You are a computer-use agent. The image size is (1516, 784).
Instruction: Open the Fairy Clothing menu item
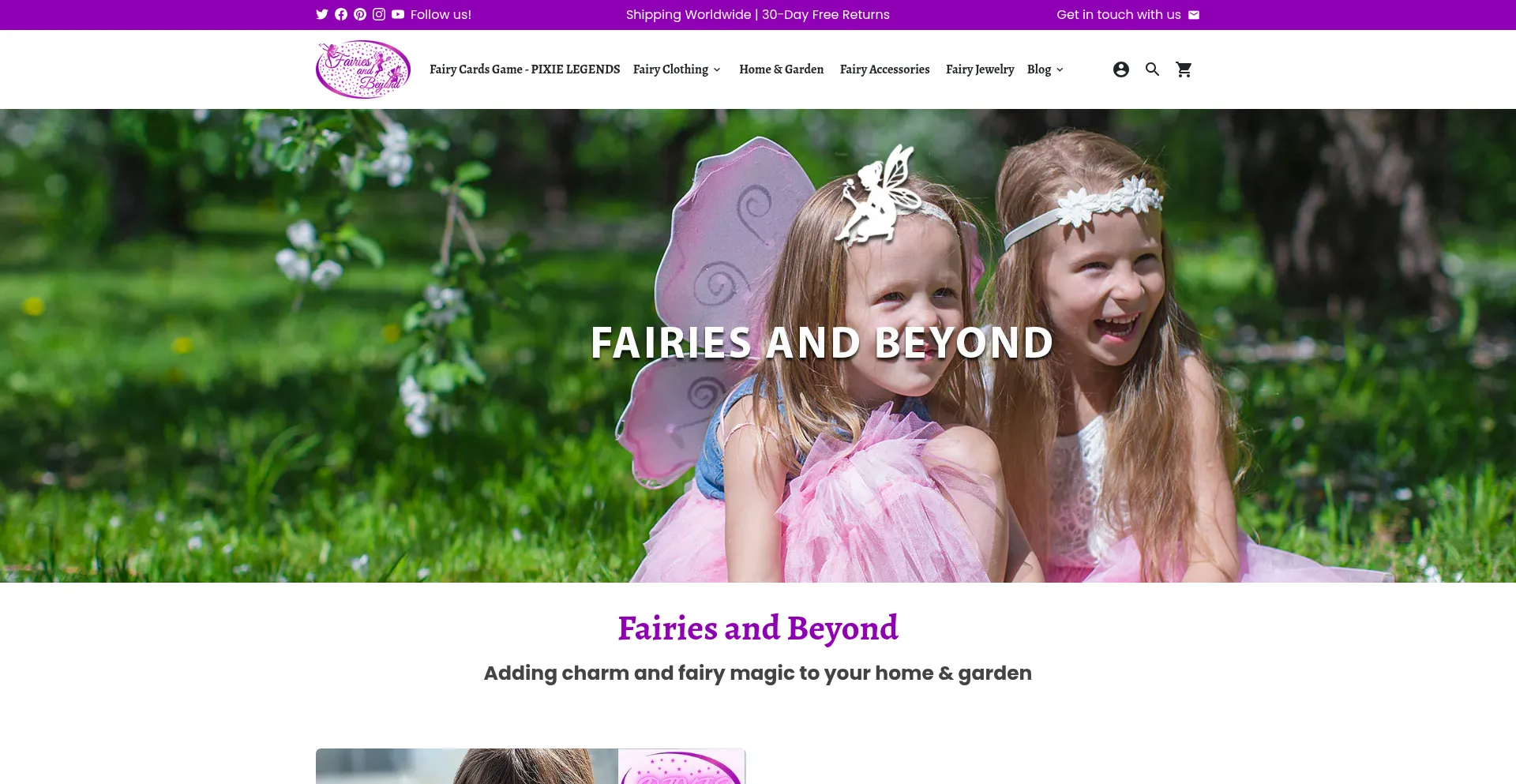[x=670, y=69]
